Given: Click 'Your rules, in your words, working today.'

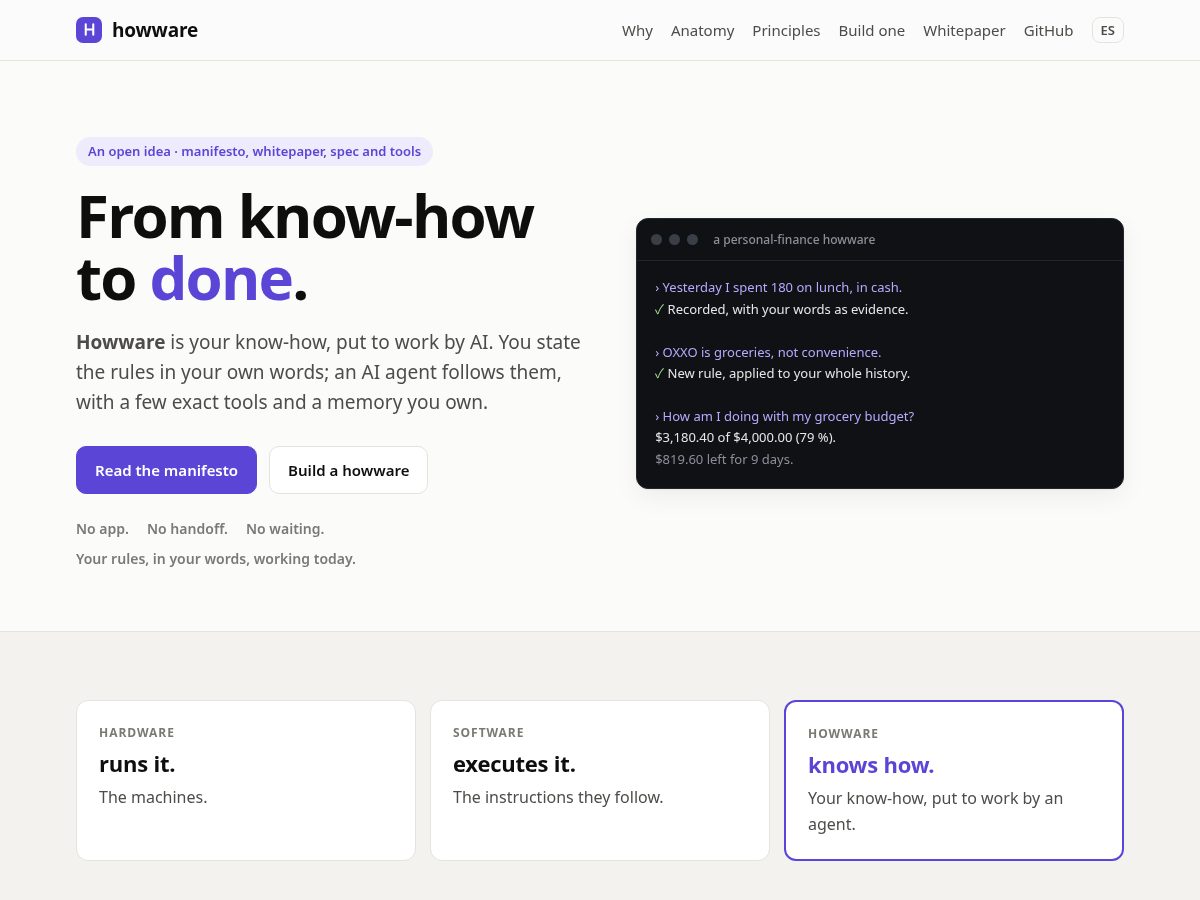Looking at the screenshot, I should 216,559.
